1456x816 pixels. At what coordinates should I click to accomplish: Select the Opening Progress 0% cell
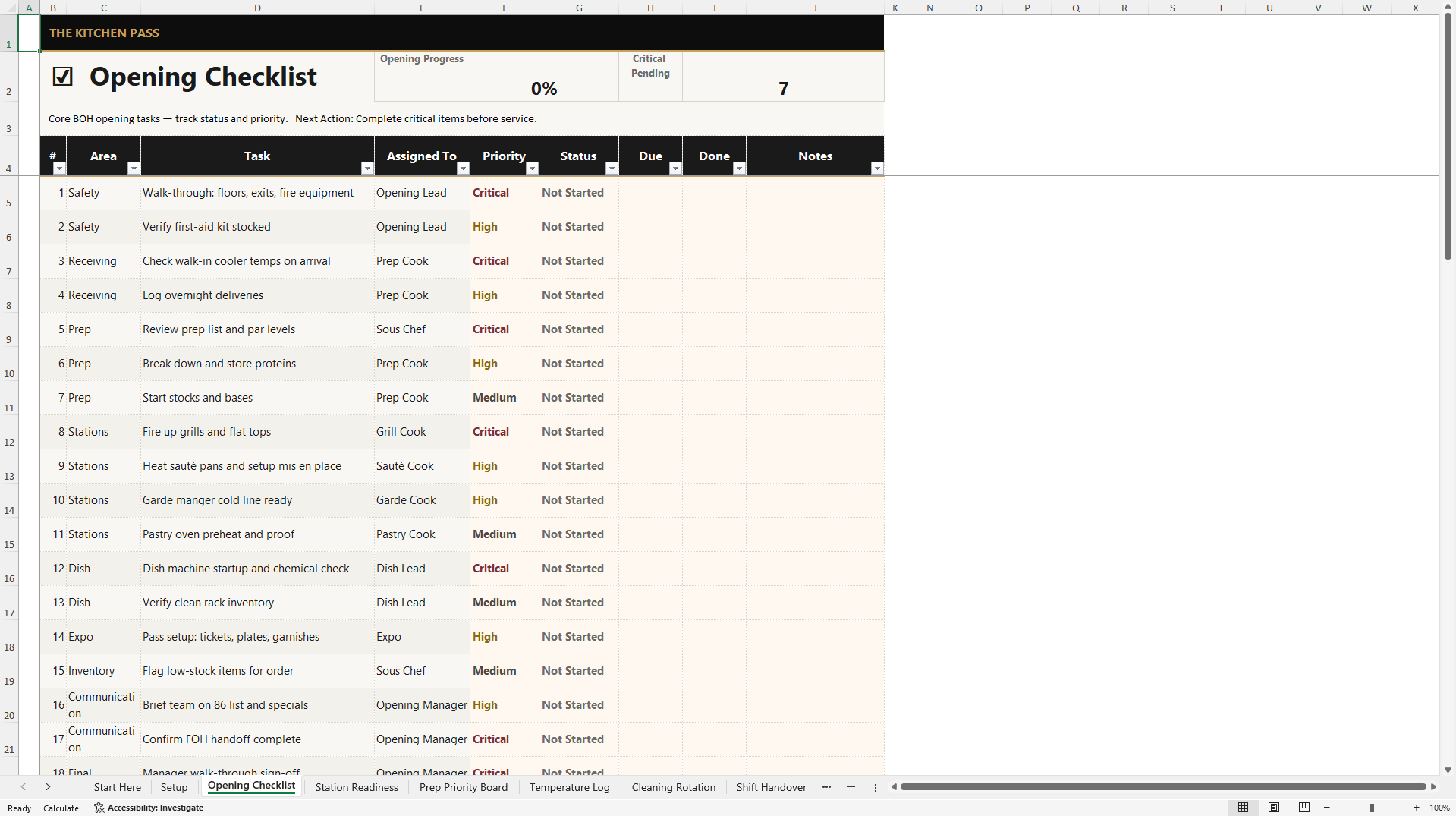pos(544,77)
